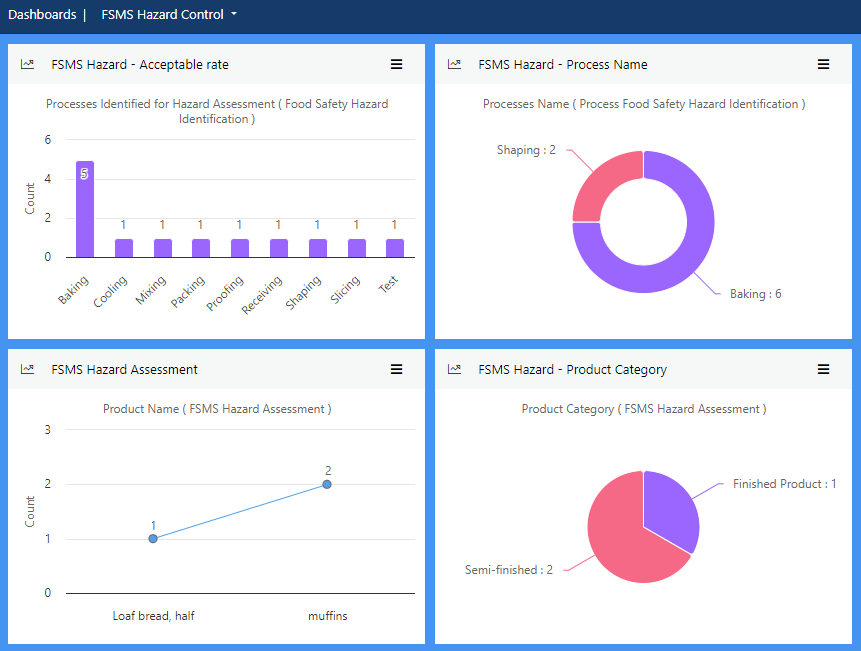Select the muffins data point on line chart
861x651 pixels.
327,484
